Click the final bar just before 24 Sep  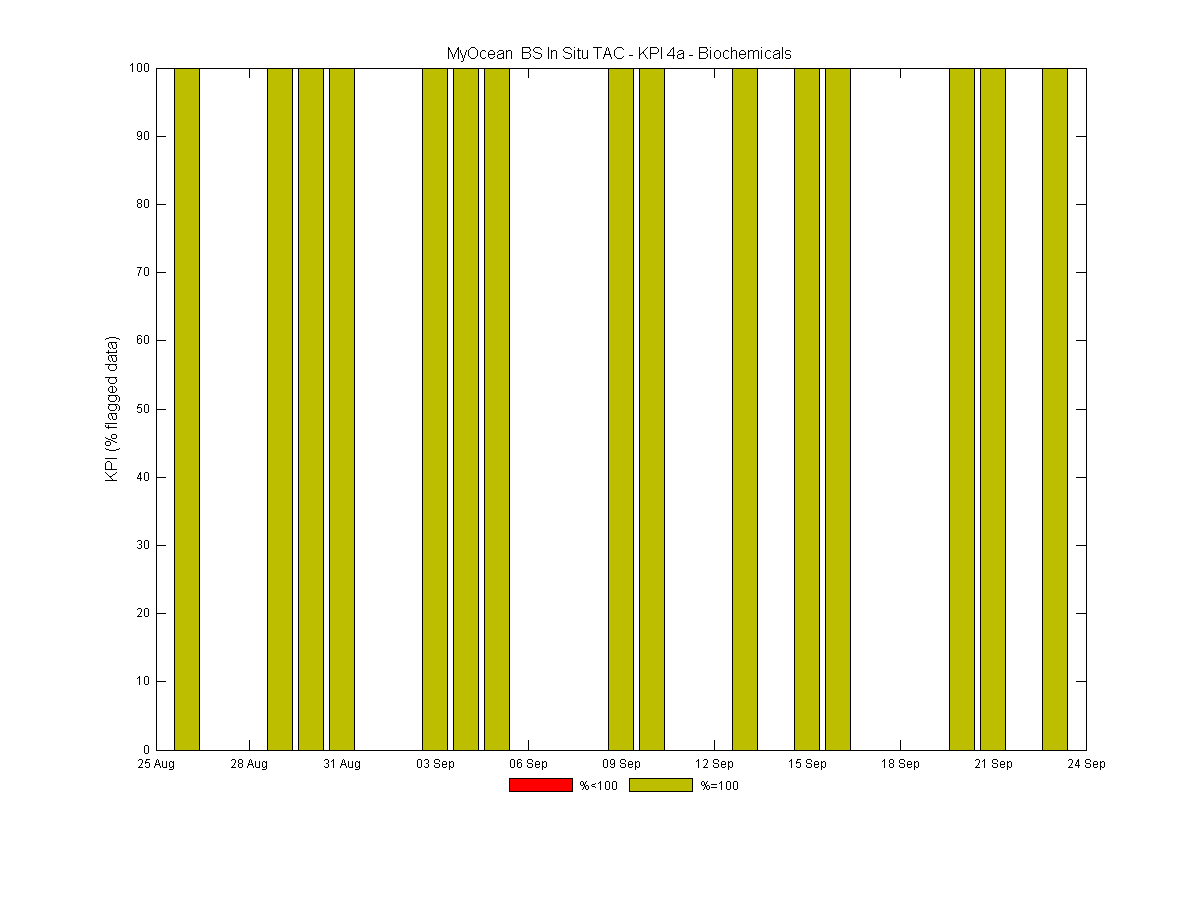click(x=1055, y=409)
